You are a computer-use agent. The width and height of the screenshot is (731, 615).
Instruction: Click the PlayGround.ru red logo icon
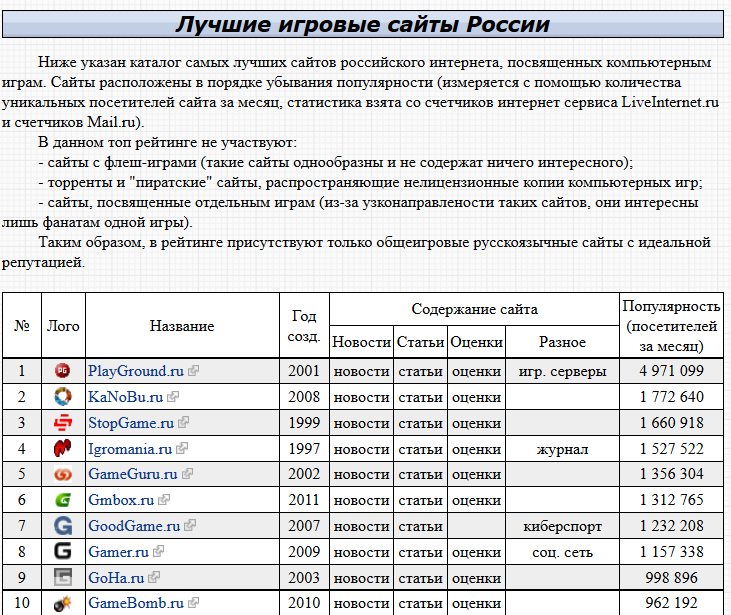coord(62,371)
